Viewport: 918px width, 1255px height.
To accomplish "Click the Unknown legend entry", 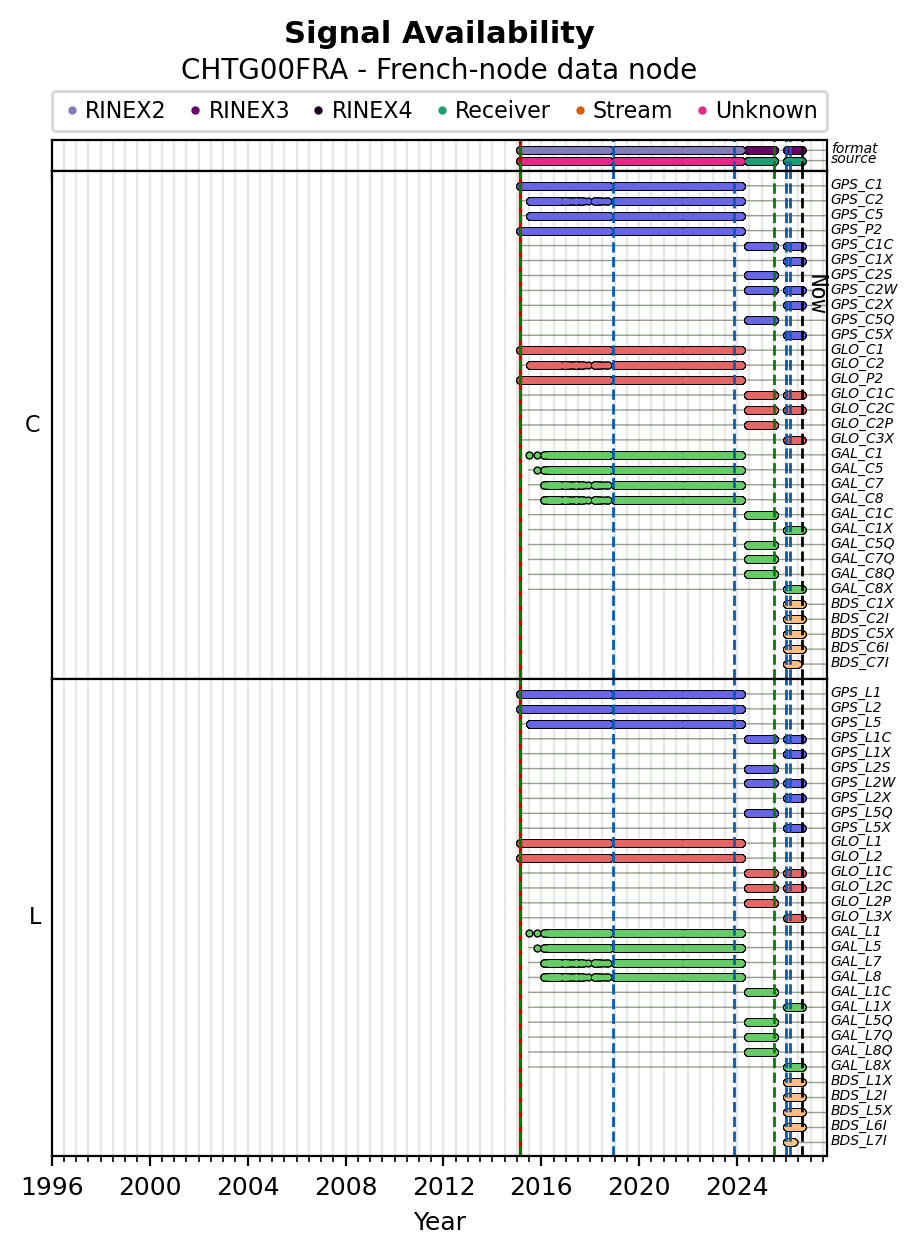I will pos(756,111).
